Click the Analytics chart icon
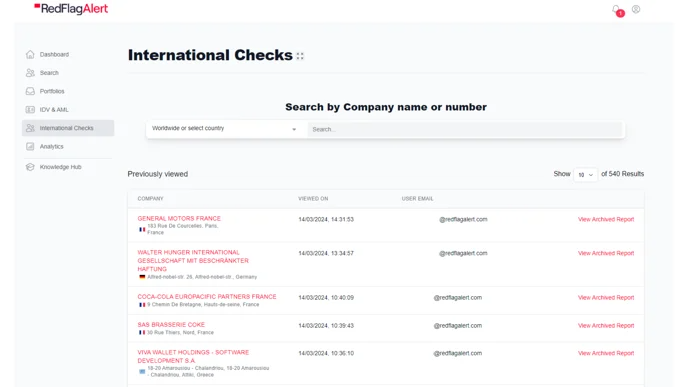This screenshot has width=688, height=387. click(30, 147)
